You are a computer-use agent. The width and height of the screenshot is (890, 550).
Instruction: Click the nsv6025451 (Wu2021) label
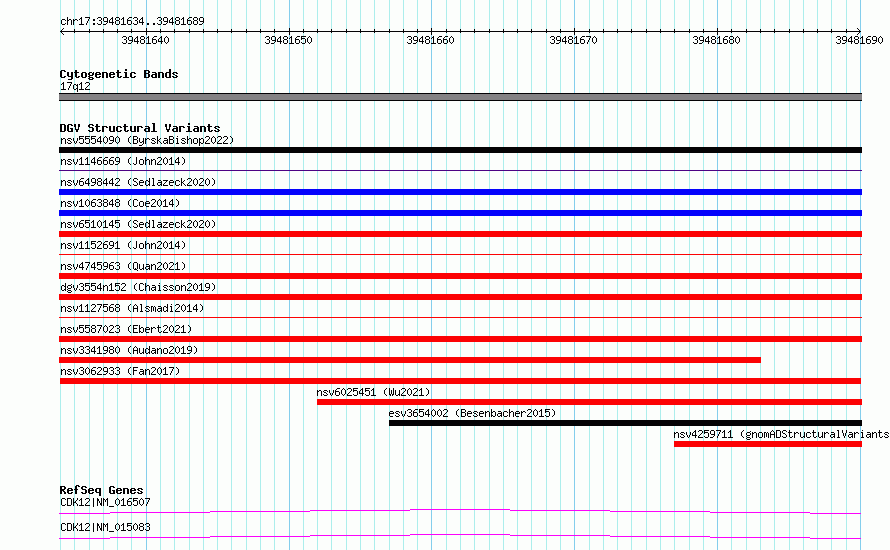pyautogui.click(x=373, y=392)
